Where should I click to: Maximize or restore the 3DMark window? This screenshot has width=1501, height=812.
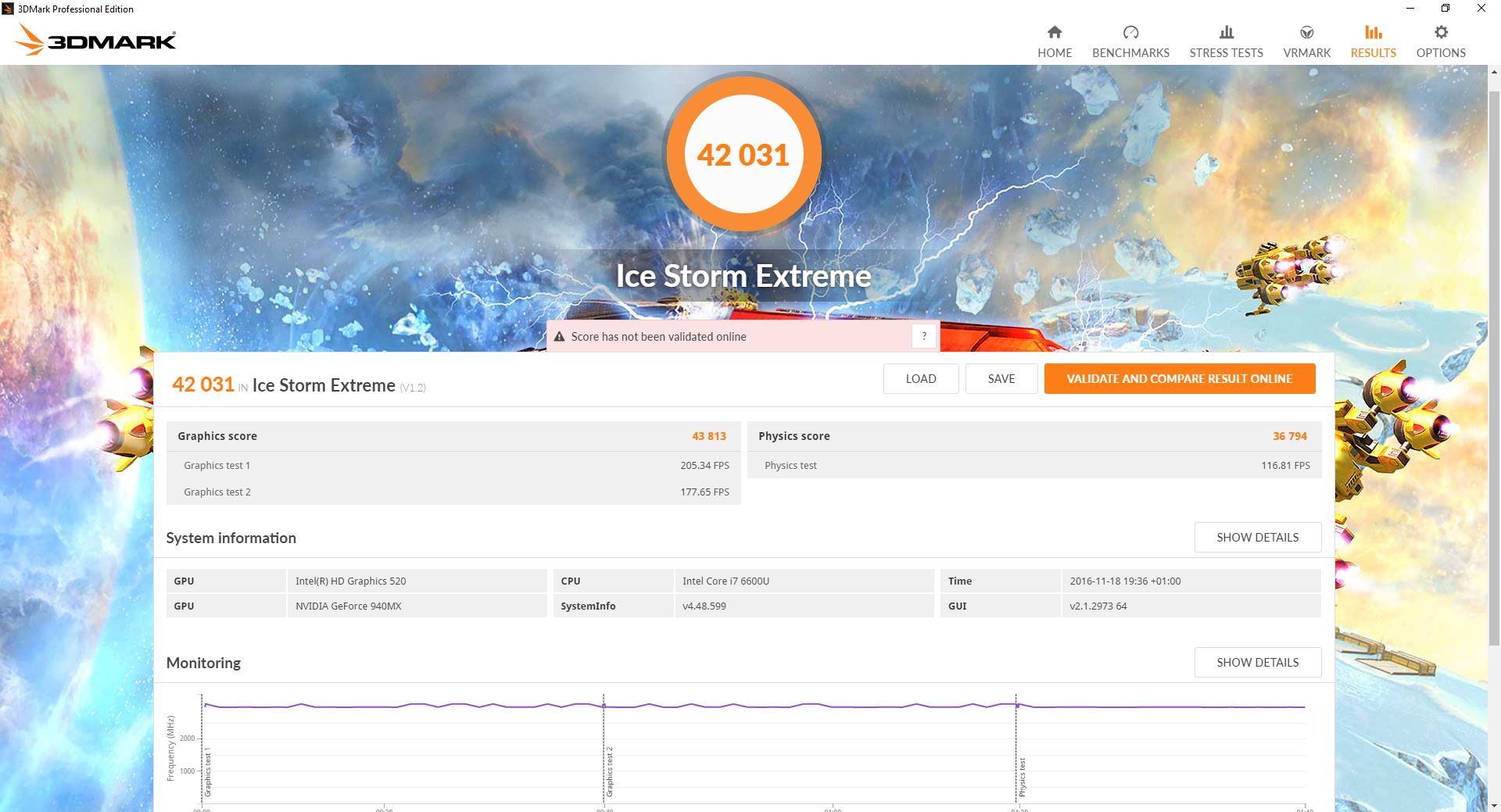click(x=1445, y=9)
